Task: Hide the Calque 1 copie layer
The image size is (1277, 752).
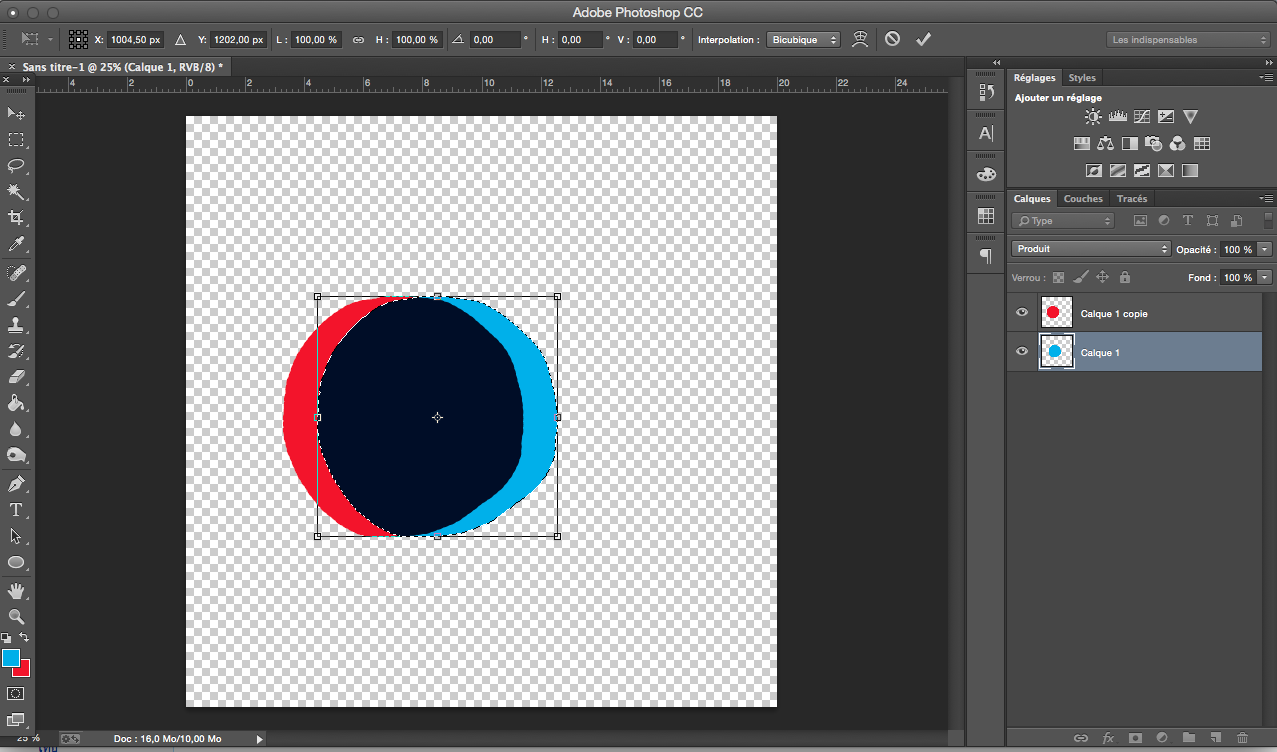Action: (1022, 313)
